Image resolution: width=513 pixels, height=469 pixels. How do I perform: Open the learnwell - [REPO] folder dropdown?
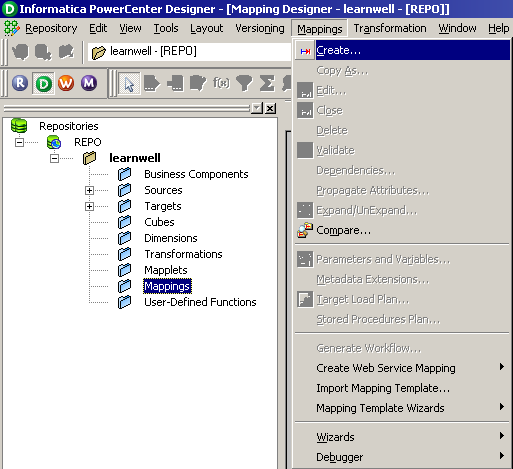pyautogui.click(x=189, y=52)
